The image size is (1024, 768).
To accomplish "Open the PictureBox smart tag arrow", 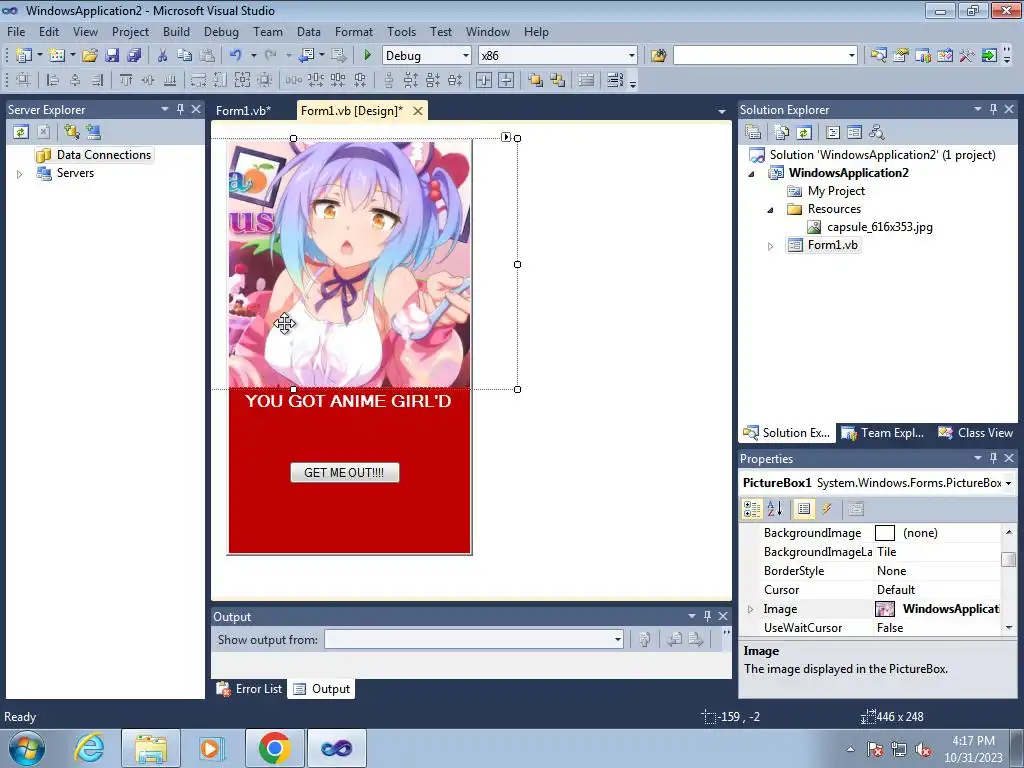I will [506, 136].
